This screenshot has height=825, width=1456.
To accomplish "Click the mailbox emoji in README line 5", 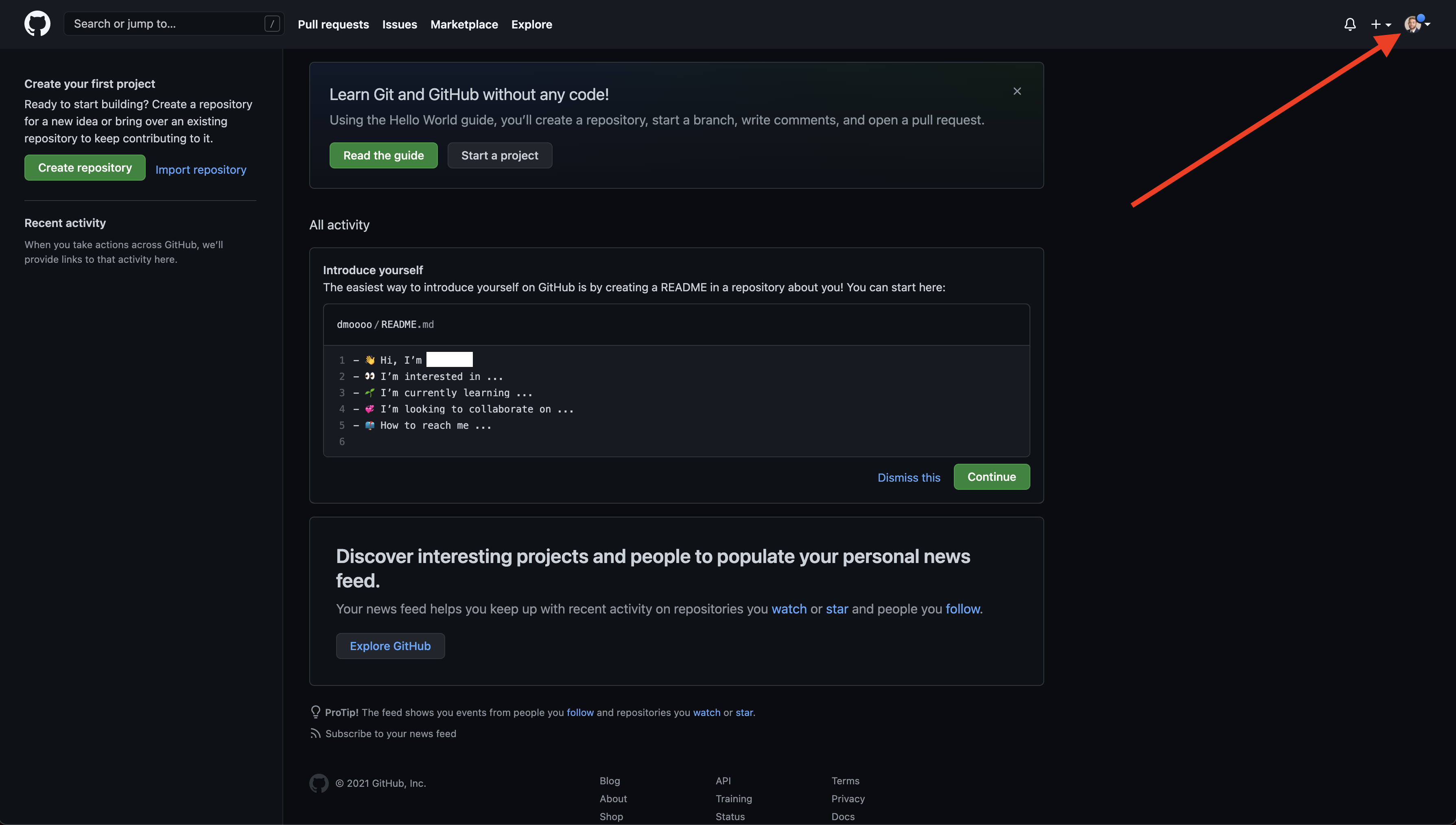I will [370, 425].
